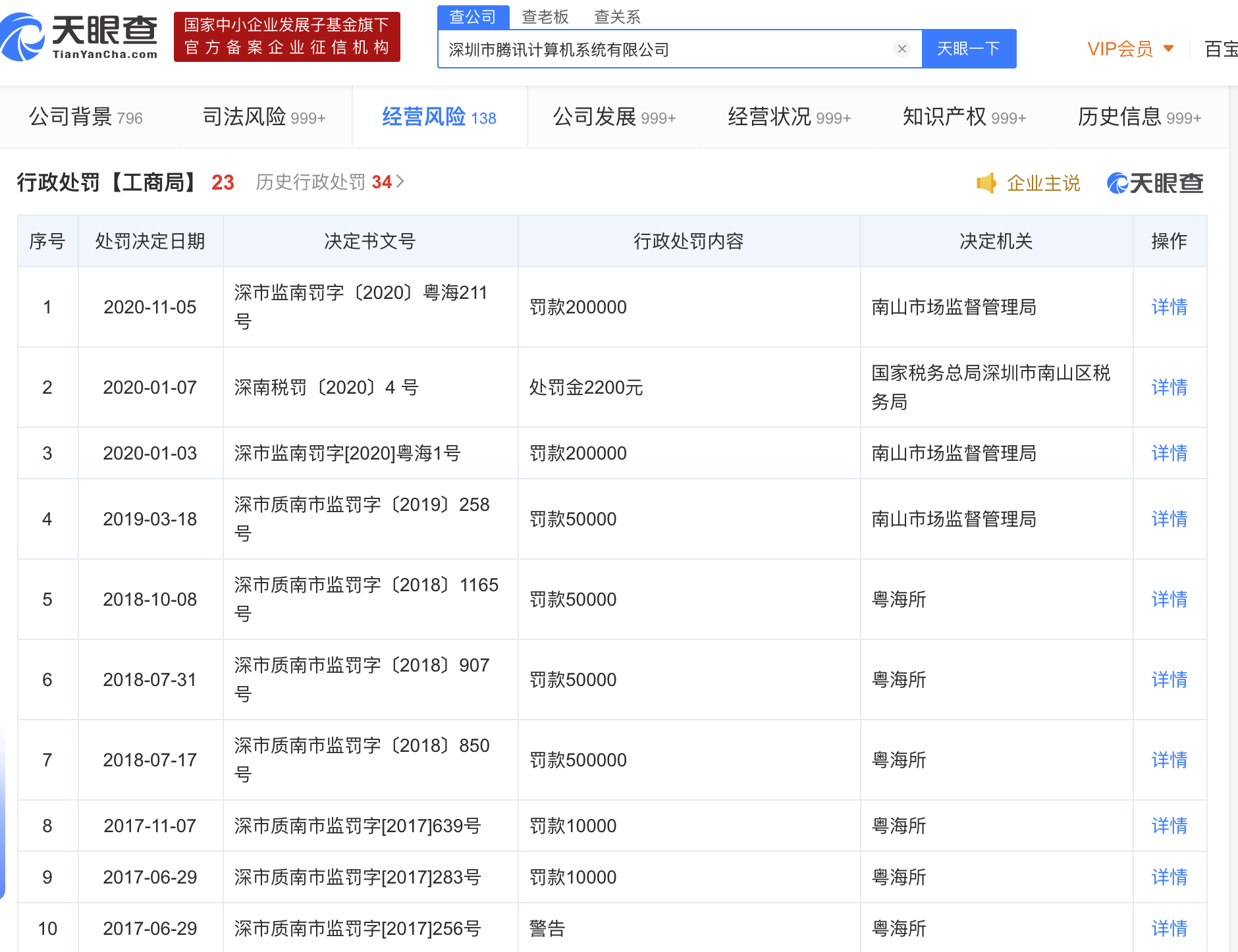View 详情 for penalty row 1
This screenshot has width=1238, height=952.
pyautogui.click(x=1169, y=307)
